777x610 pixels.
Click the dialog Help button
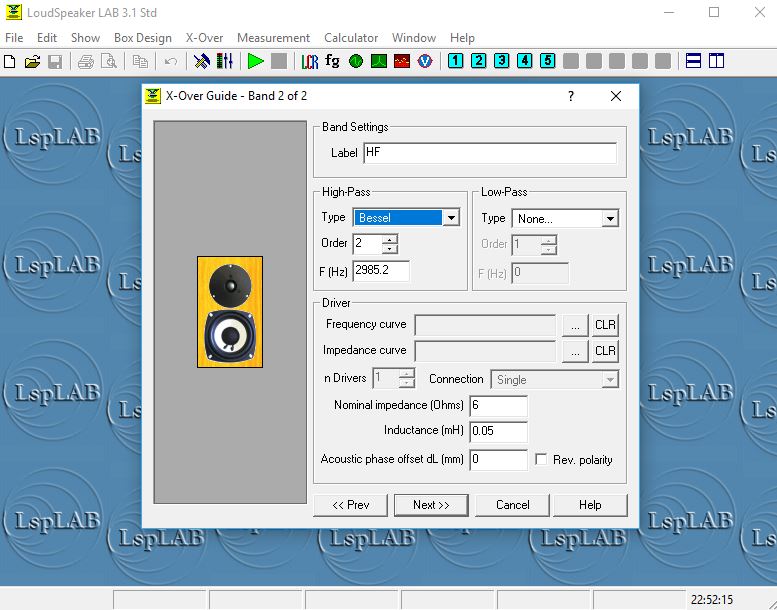coord(590,505)
